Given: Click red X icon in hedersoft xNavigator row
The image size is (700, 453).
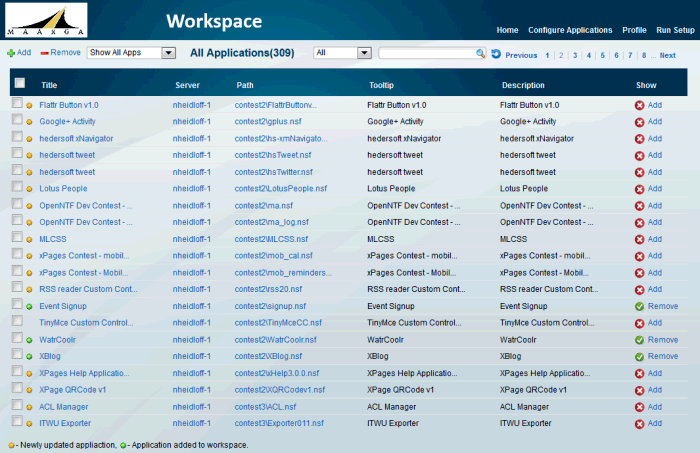Looking at the screenshot, I should point(639,139).
